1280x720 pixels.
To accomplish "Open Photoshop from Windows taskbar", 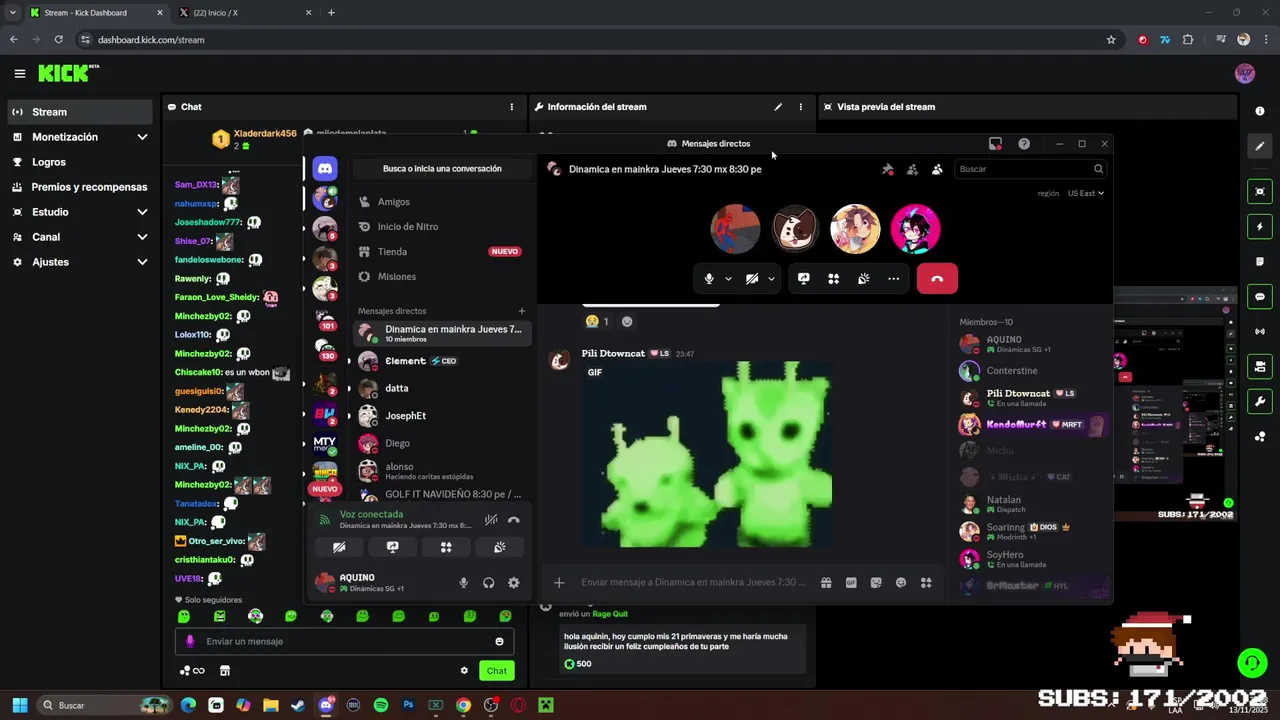I will tap(408, 705).
